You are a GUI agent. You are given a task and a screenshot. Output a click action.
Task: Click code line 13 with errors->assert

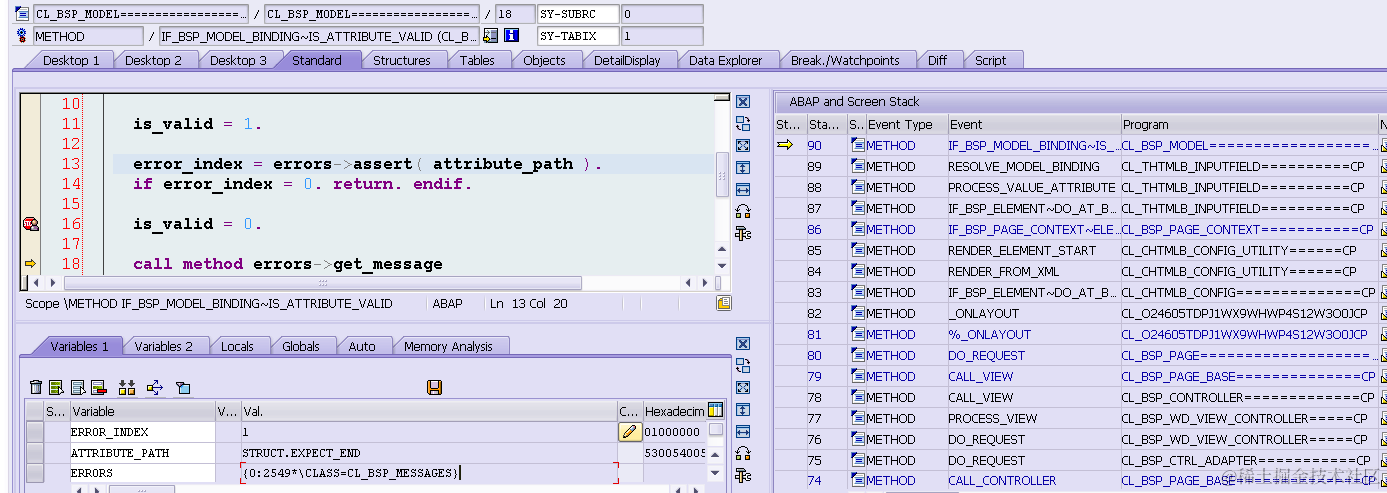[368, 164]
